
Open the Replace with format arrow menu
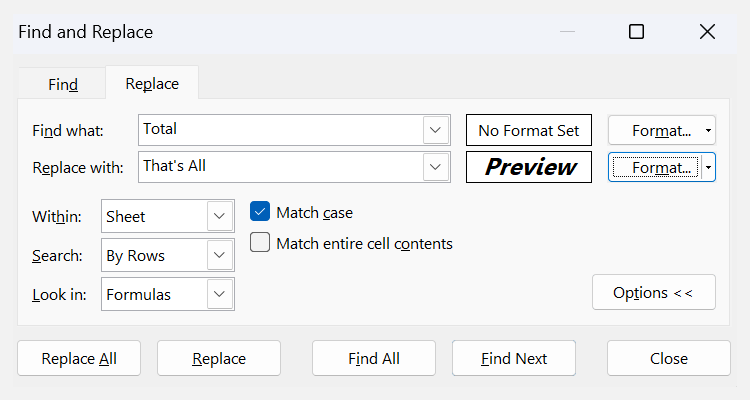[709, 167]
